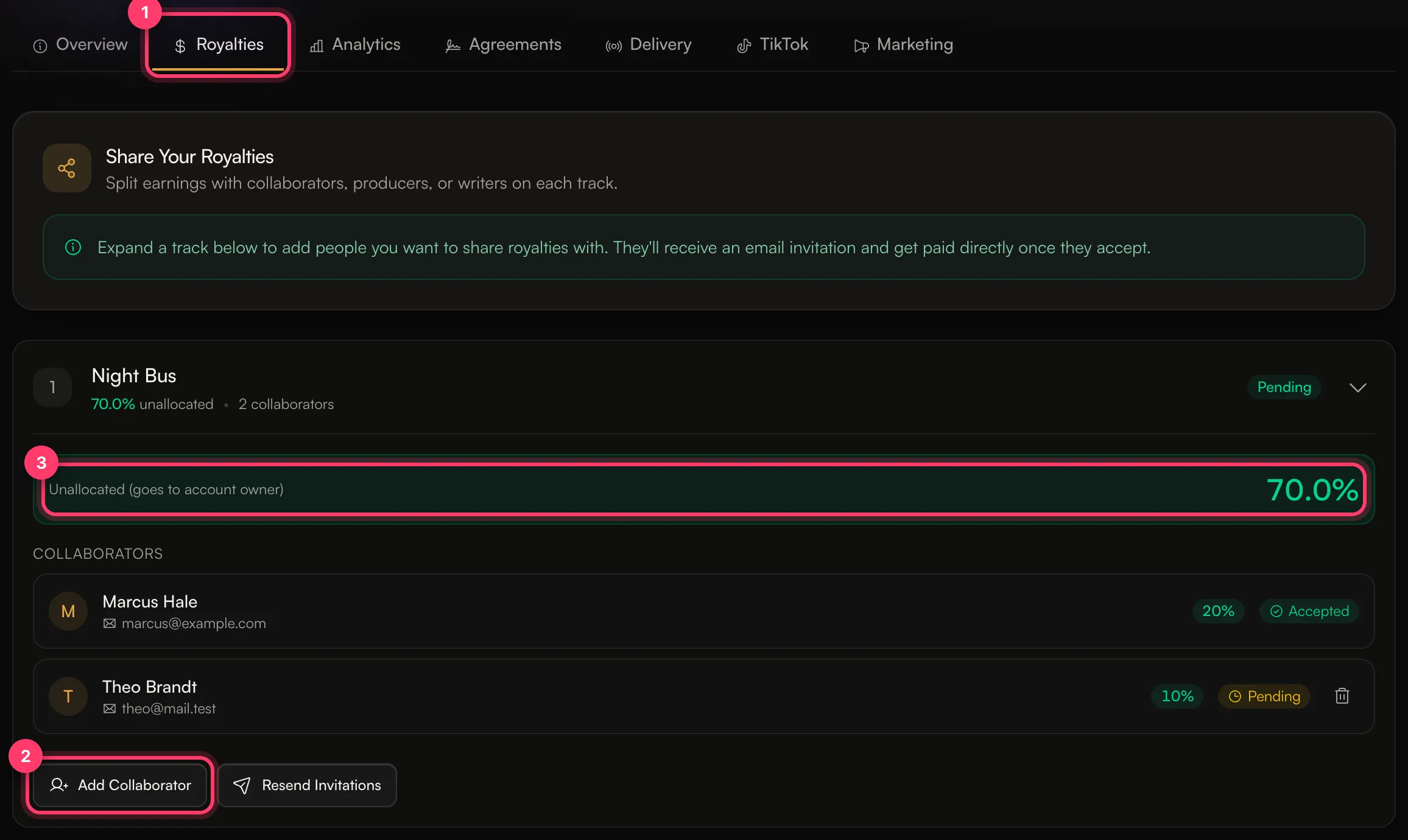Image resolution: width=1408 pixels, height=840 pixels.
Task: Click the Resend Invitations button
Action: 307,785
